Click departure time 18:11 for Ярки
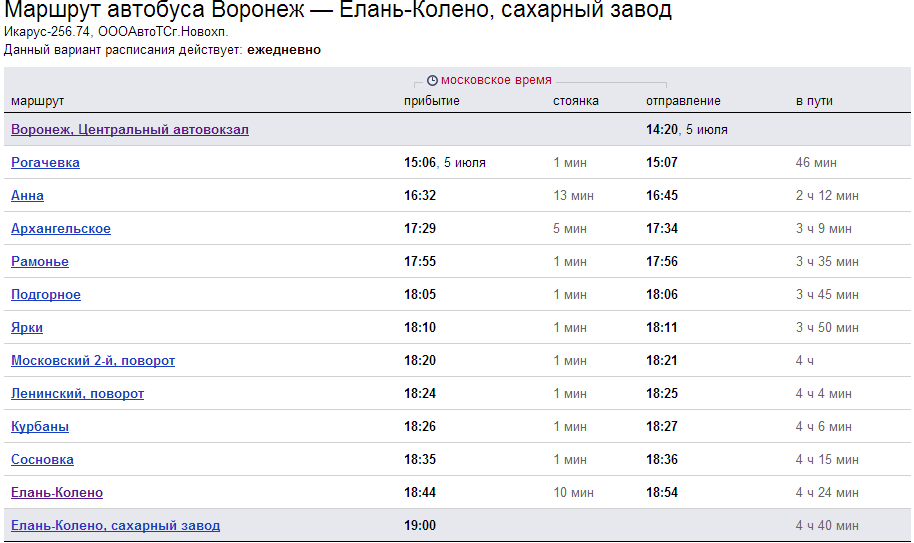The height and width of the screenshot is (543, 914). pos(662,327)
